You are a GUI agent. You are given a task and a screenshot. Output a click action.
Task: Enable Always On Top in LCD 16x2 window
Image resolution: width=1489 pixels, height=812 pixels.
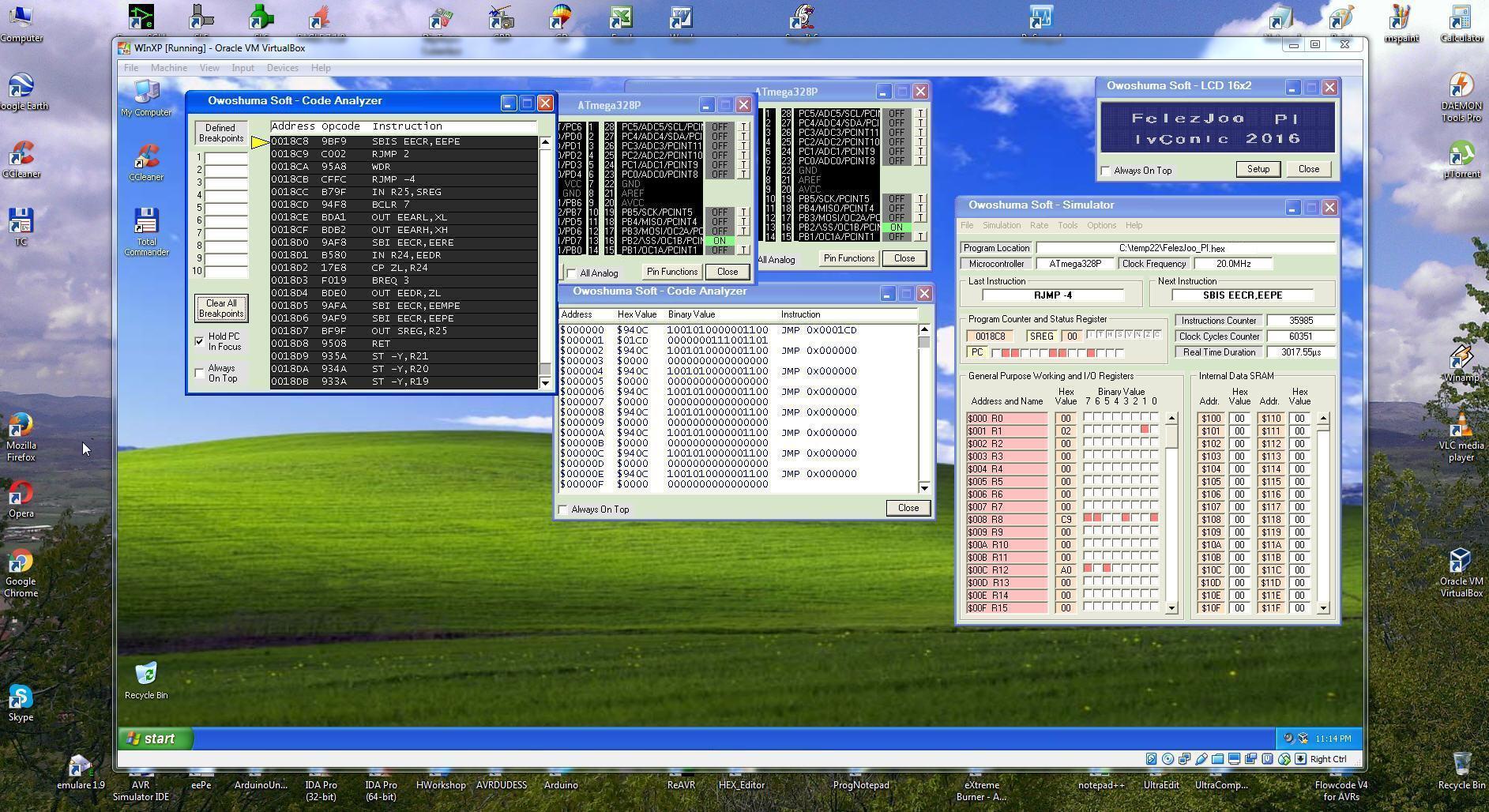pyautogui.click(x=1106, y=171)
